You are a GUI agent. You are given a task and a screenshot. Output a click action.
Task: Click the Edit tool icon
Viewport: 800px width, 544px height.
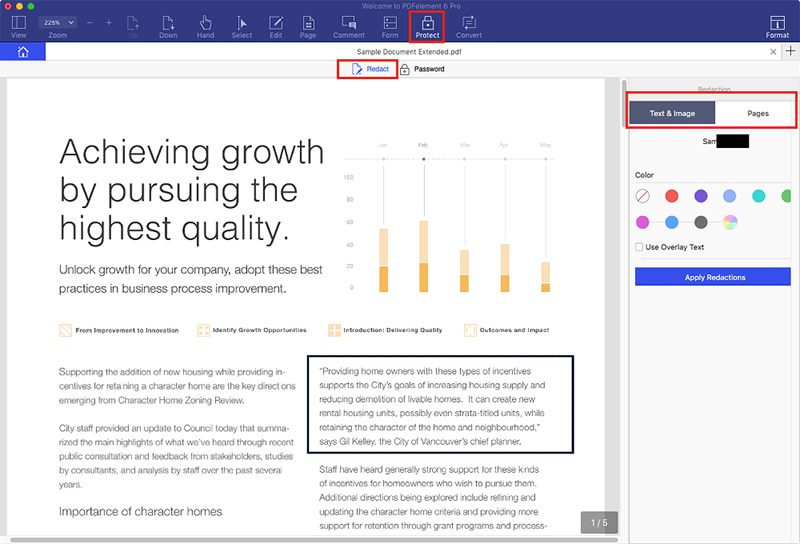click(275, 25)
